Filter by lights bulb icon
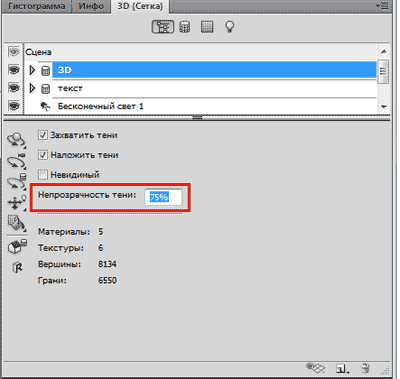 point(229,27)
